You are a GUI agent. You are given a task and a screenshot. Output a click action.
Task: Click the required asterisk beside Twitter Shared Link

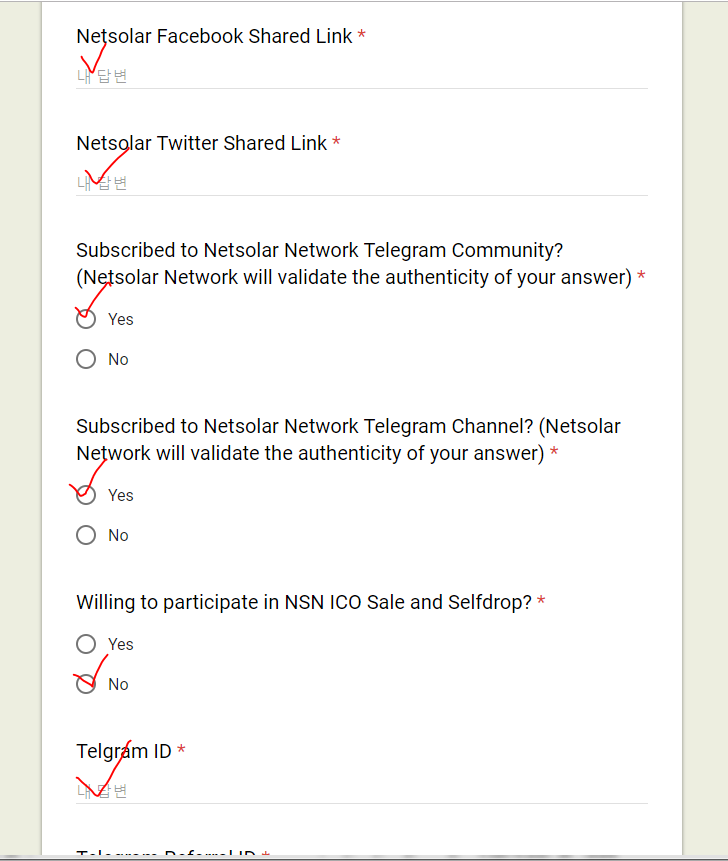(x=336, y=144)
